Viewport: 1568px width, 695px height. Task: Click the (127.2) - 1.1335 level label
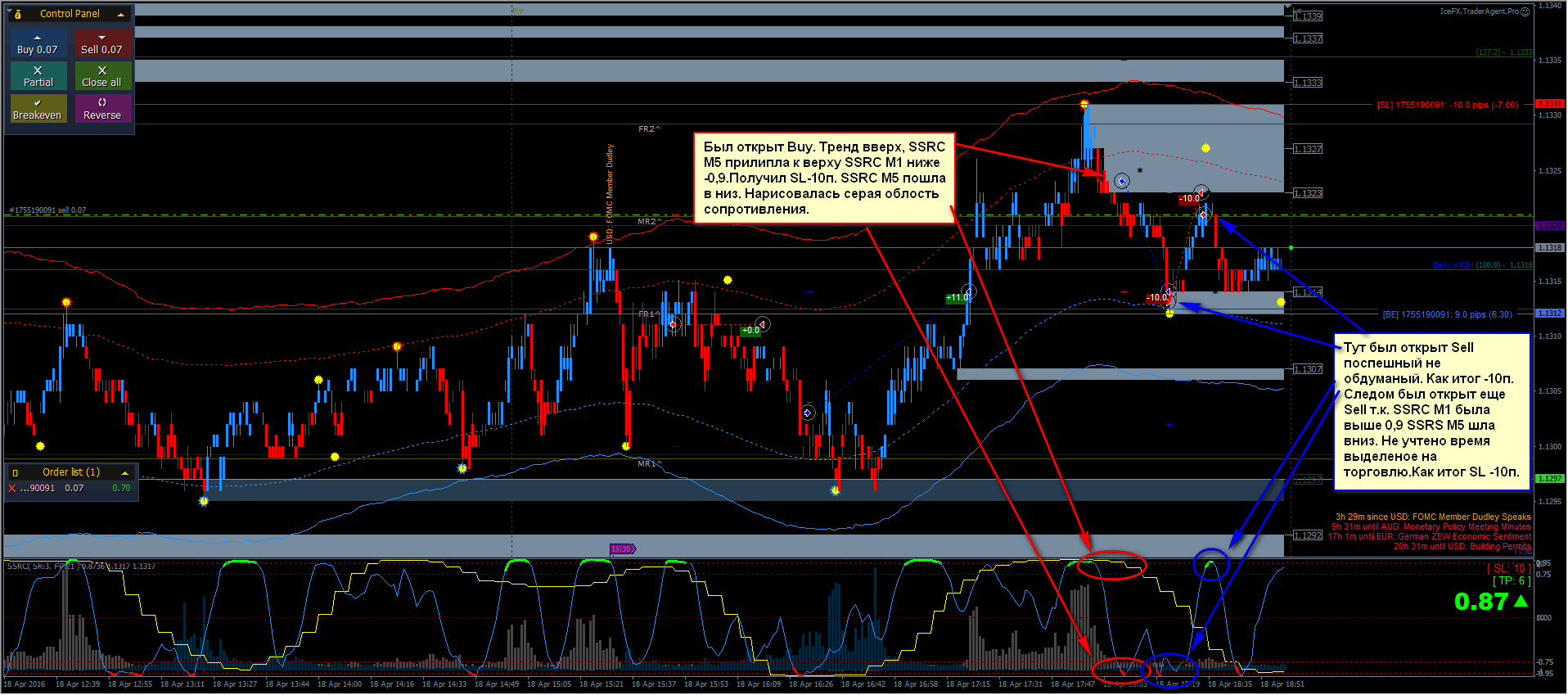1504,52
